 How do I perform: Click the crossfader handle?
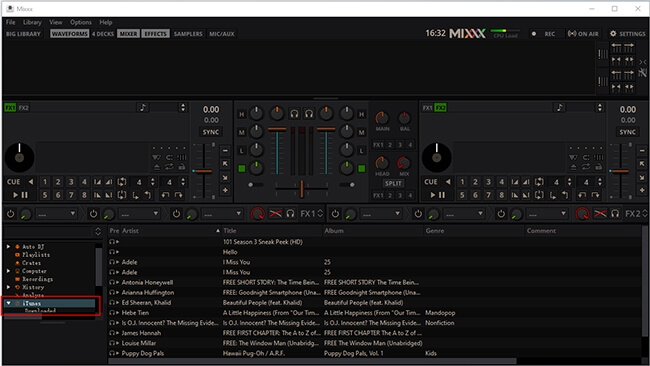pos(302,189)
